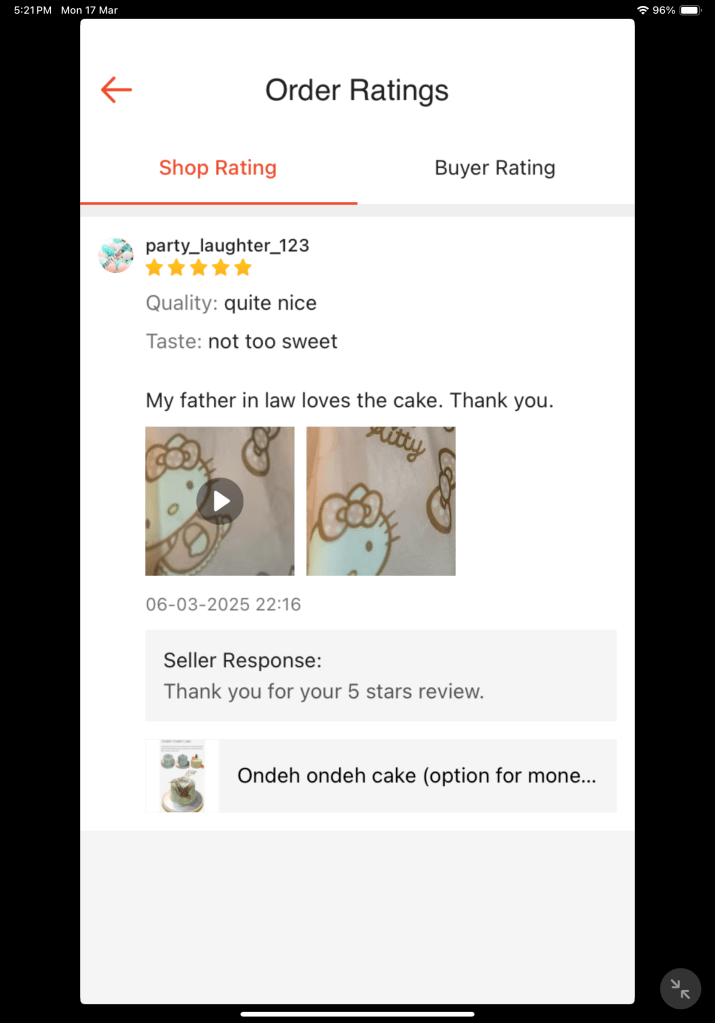Screen dimensions: 715x1023
Task: Open party_laughter_123 profile avatar
Action: [x=116, y=255]
